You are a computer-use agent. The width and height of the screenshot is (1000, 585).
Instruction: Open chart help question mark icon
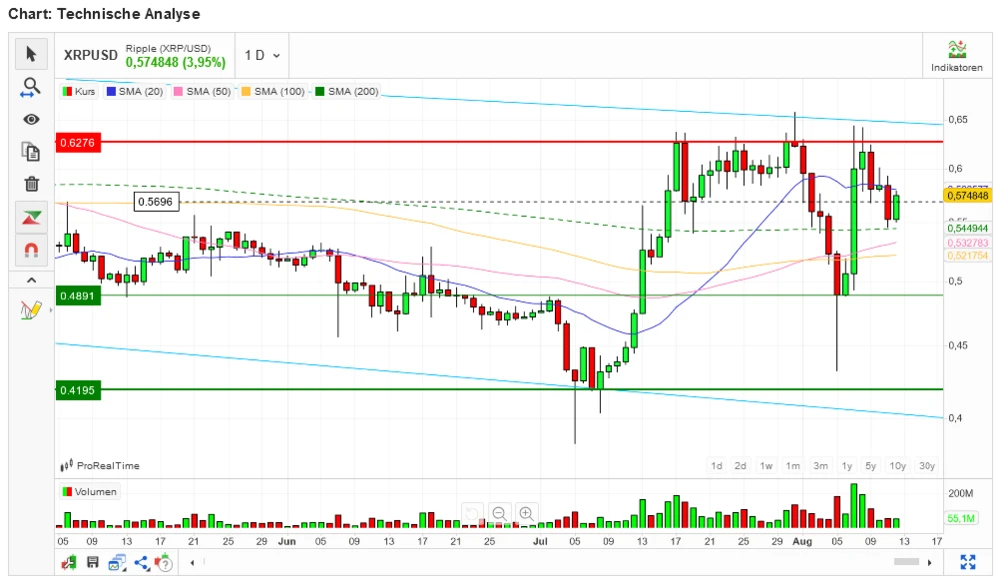pos(164,563)
